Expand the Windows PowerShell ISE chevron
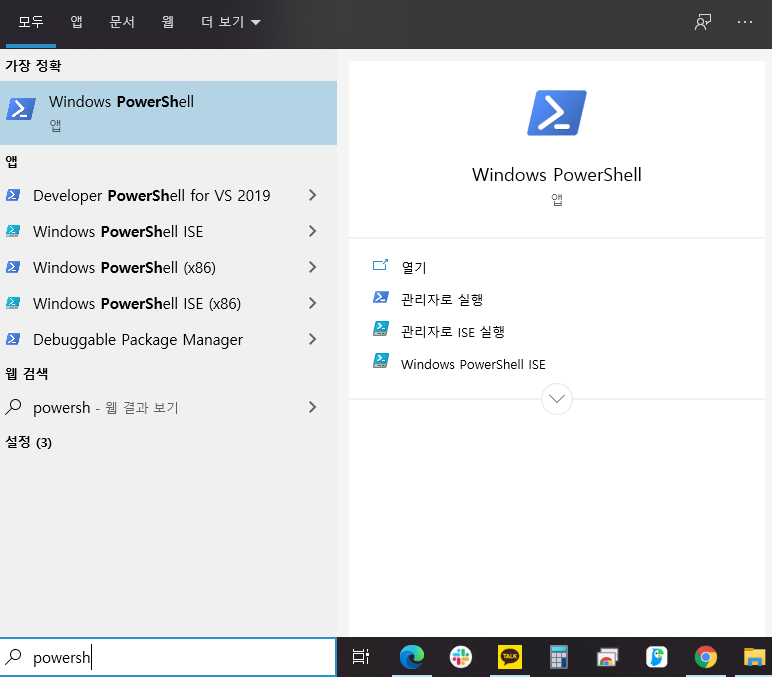Viewport: 772px width, 677px height. [312, 231]
